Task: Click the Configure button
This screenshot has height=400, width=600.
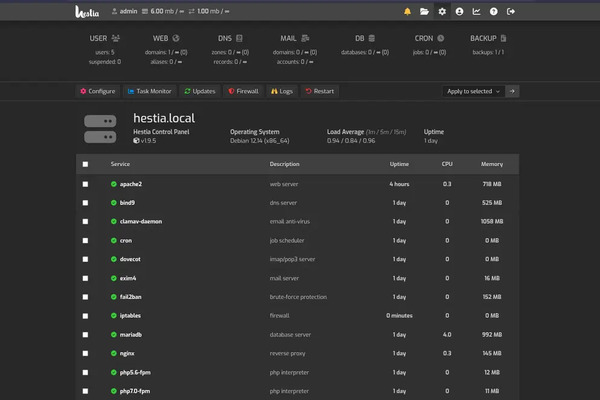Action: [x=98, y=91]
